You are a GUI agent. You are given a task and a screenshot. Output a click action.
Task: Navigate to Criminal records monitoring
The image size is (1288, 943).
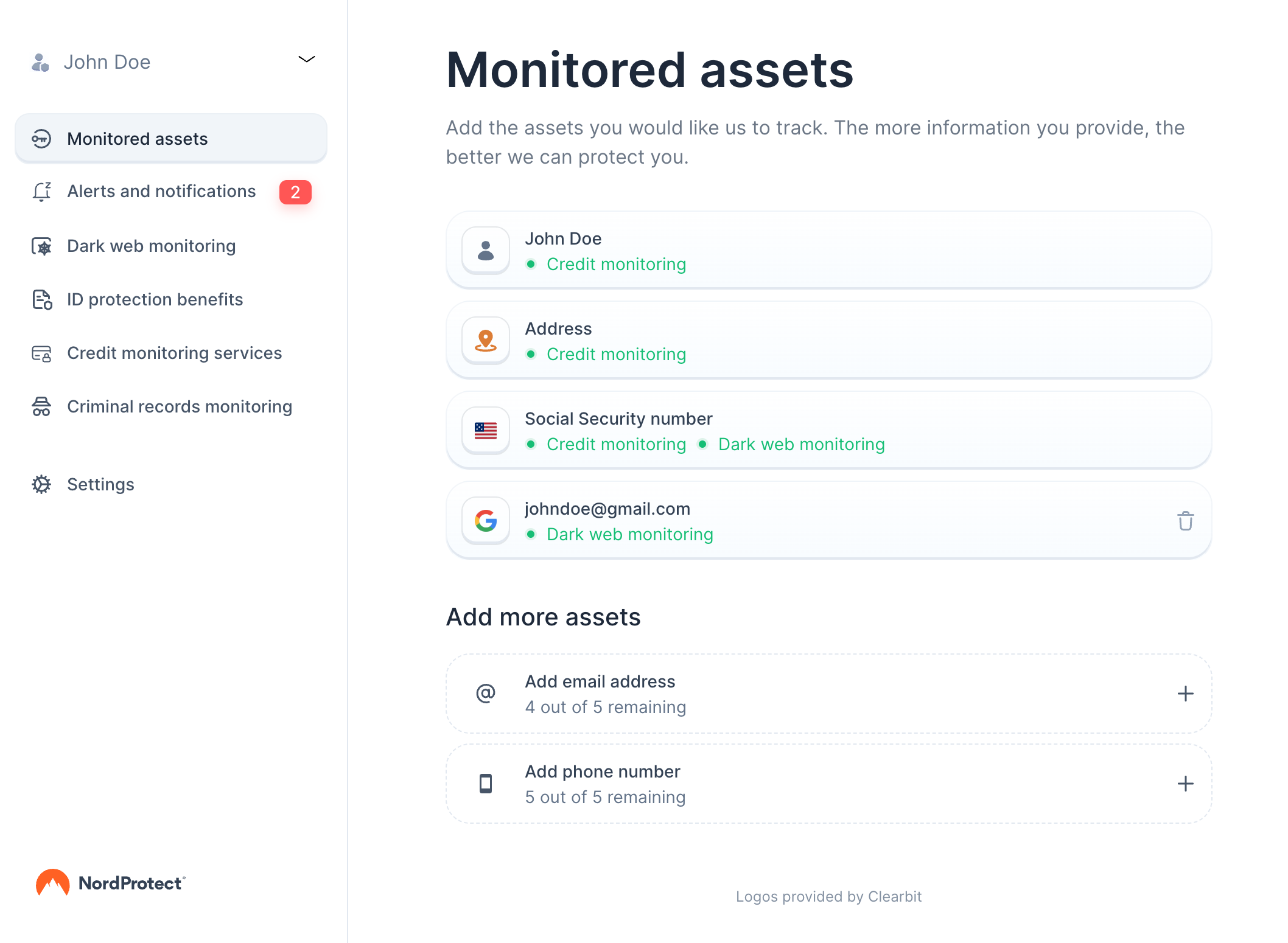(179, 407)
